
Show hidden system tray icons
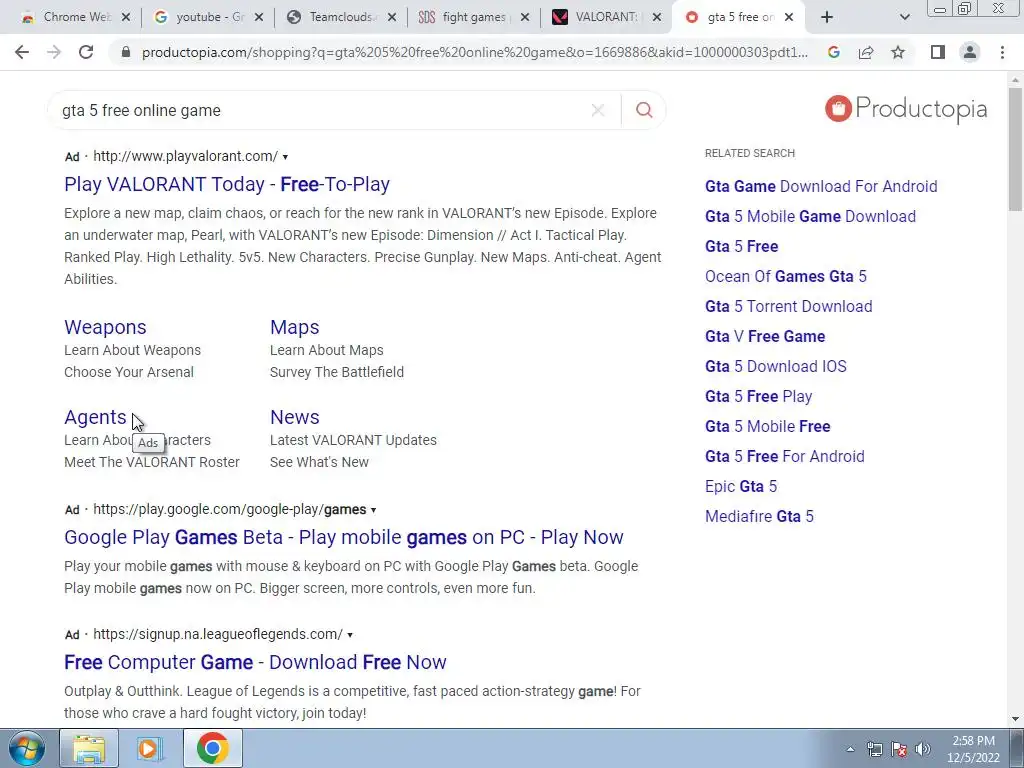pos(850,750)
